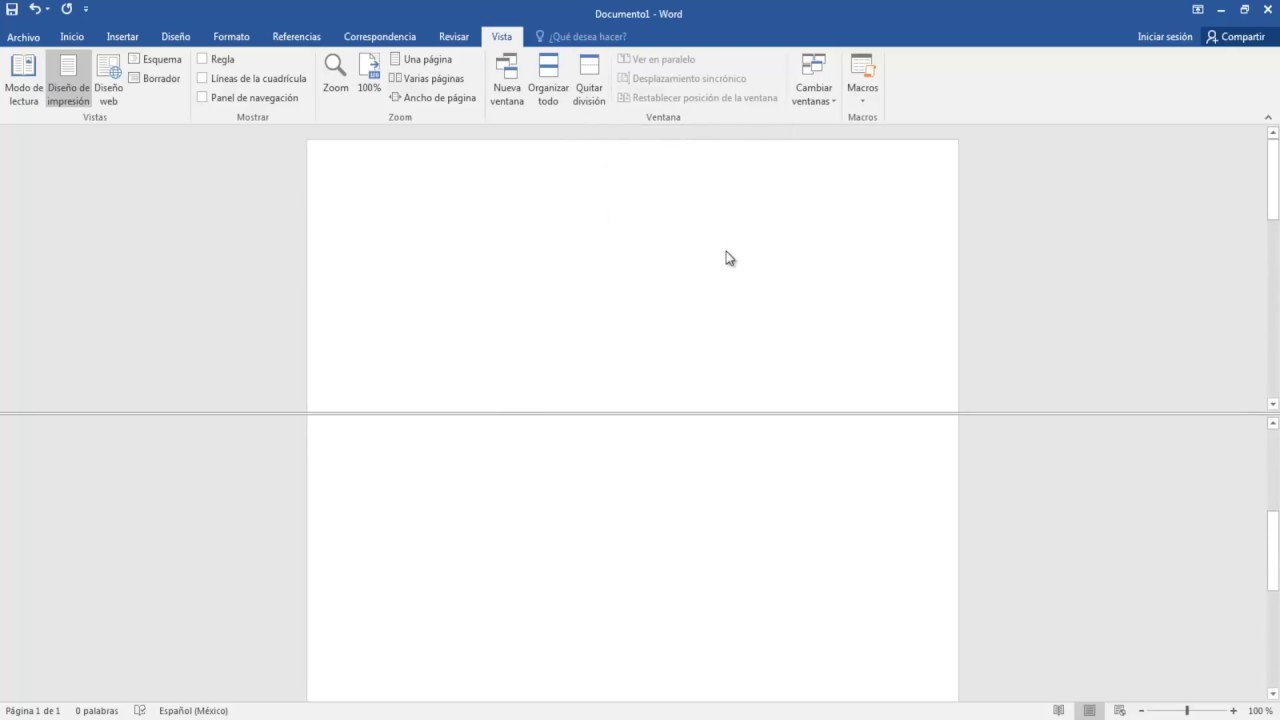The height and width of the screenshot is (720, 1280).
Task: Click the Save icon in quick access toolbar
Action: [x=12, y=9]
